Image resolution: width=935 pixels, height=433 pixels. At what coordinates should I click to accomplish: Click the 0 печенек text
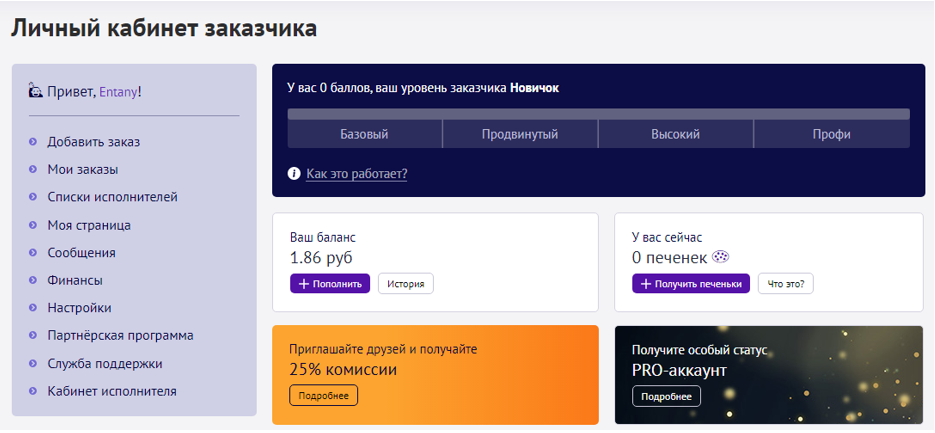(x=670, y=258)
